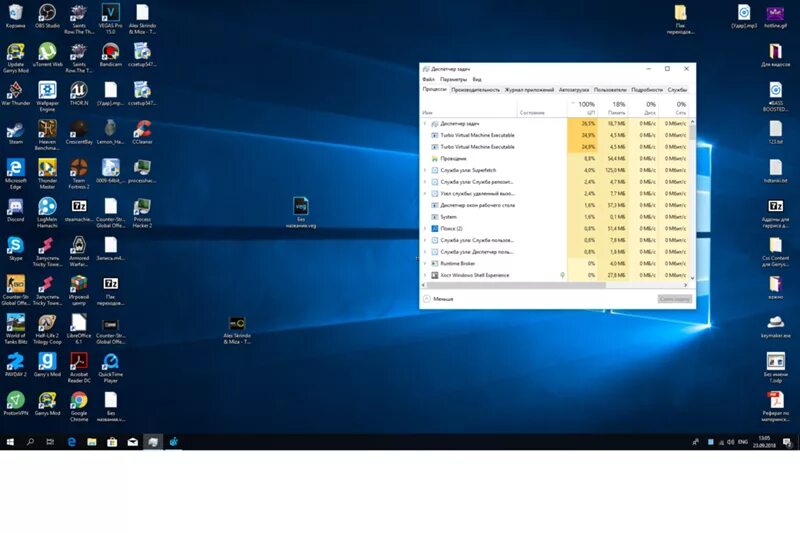Open the OBS Studio desktop shortcut
This screenshot has height=533, width=800.
tap(47, 16)
